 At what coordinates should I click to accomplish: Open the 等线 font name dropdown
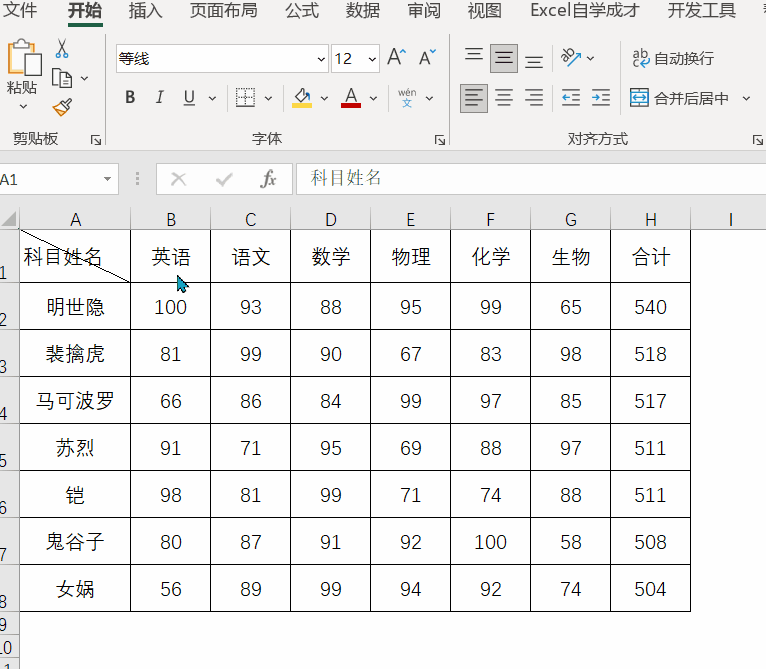[321, 59]
